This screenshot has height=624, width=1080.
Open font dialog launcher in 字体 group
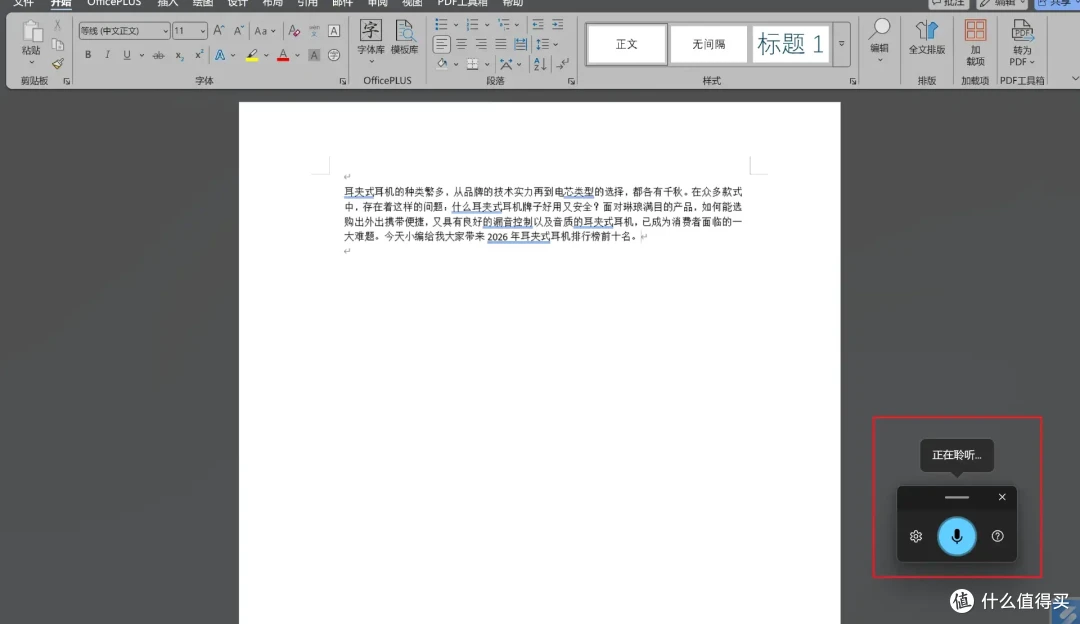pos(342,81)
